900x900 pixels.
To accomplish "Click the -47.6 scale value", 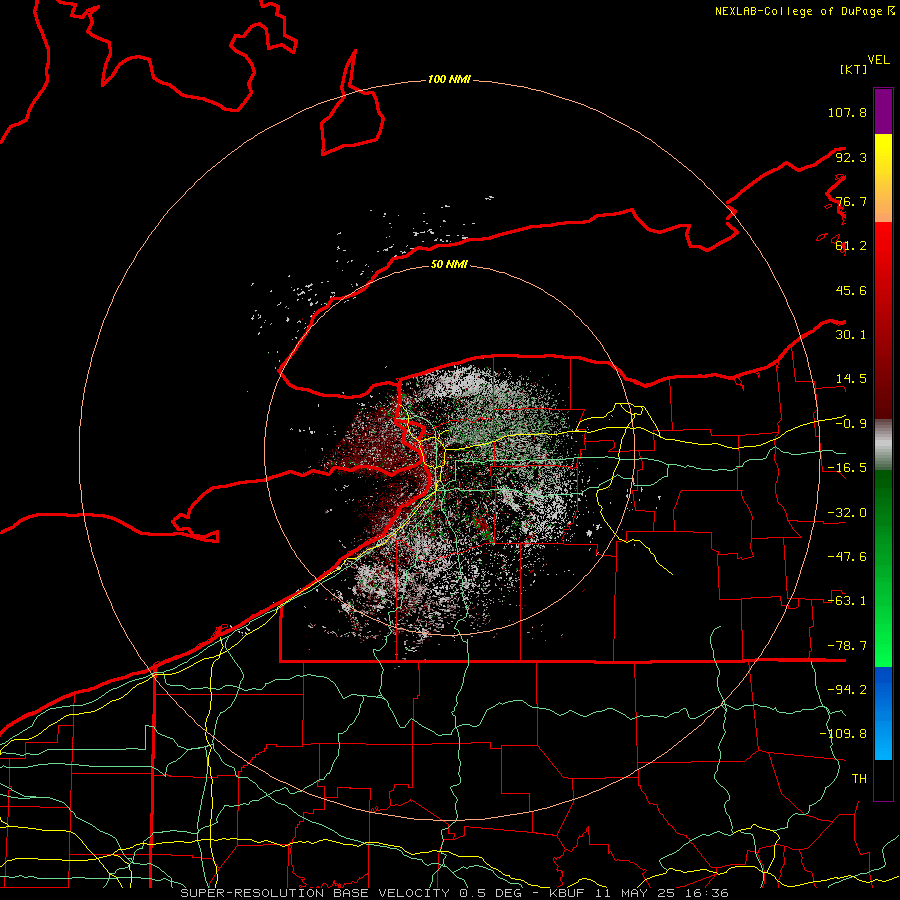I will click(847, 557).
